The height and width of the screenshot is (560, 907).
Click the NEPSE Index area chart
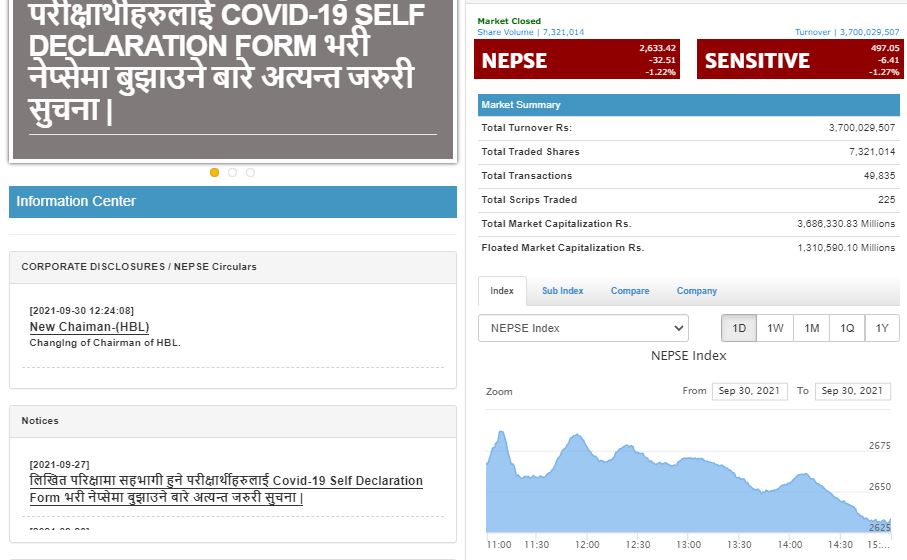[688, 483]
